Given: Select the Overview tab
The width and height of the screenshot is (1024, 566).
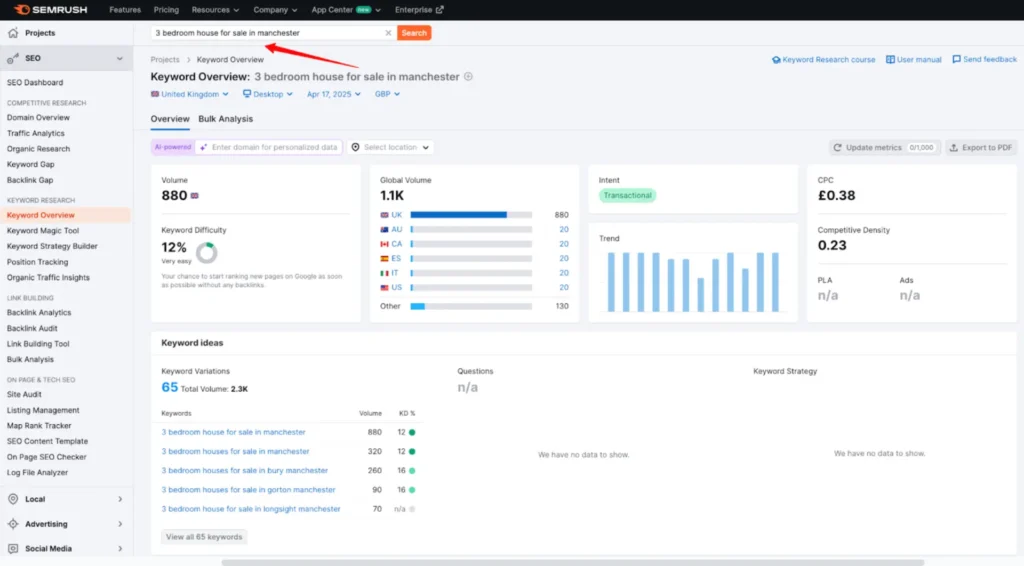Looking at the screenshot, I should click(170, 119).
